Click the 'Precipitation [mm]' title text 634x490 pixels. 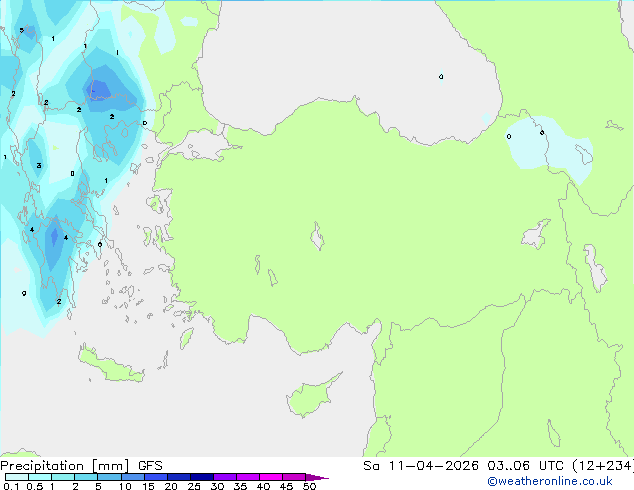[64, 466]
